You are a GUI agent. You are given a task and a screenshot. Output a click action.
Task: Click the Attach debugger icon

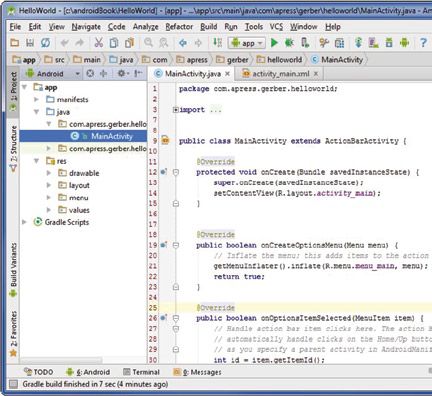tap(305, 43)
